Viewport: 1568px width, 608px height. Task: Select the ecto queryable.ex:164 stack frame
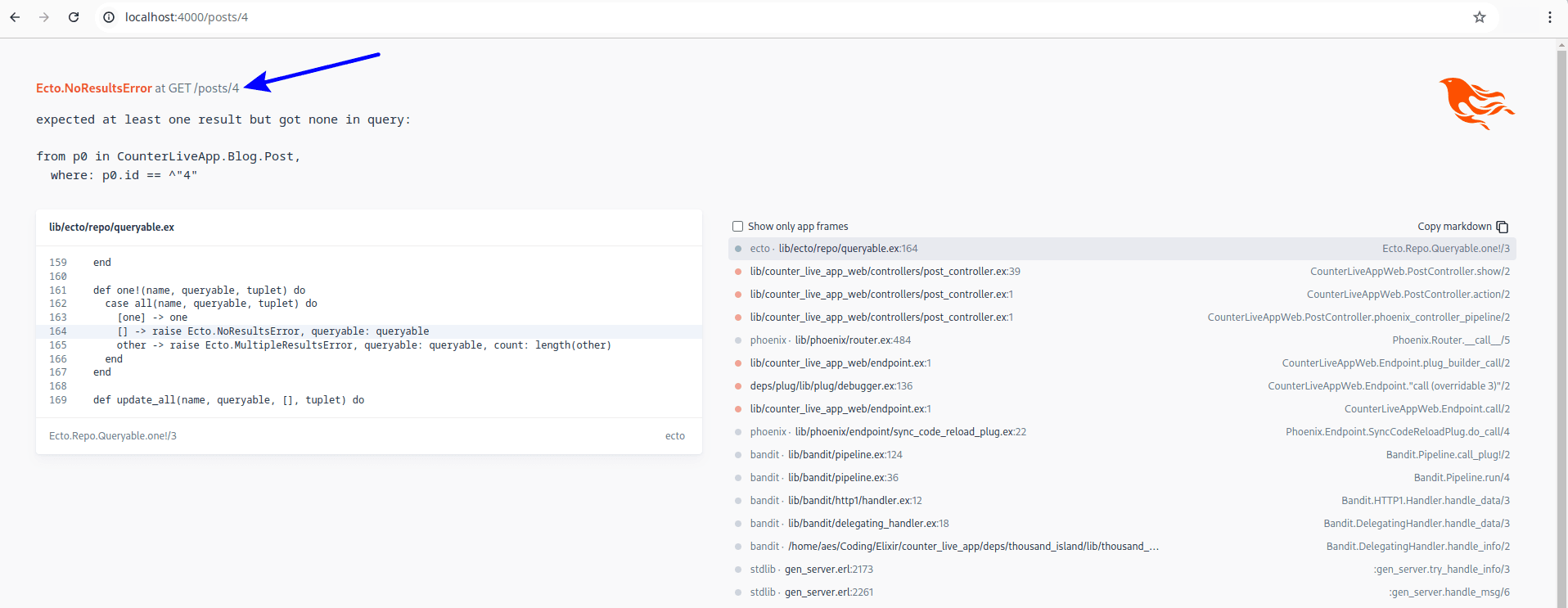[1122, 249]
